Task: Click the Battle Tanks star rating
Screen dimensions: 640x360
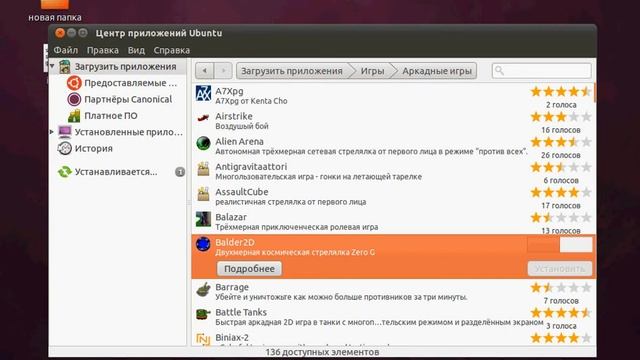Action: (561, 313)
